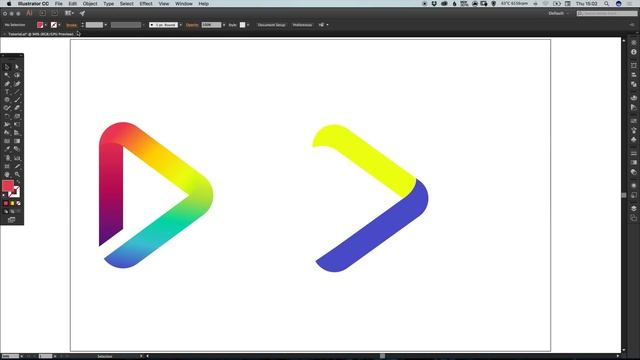
Task: Select the Hand tool
Action: click(7, 174)
